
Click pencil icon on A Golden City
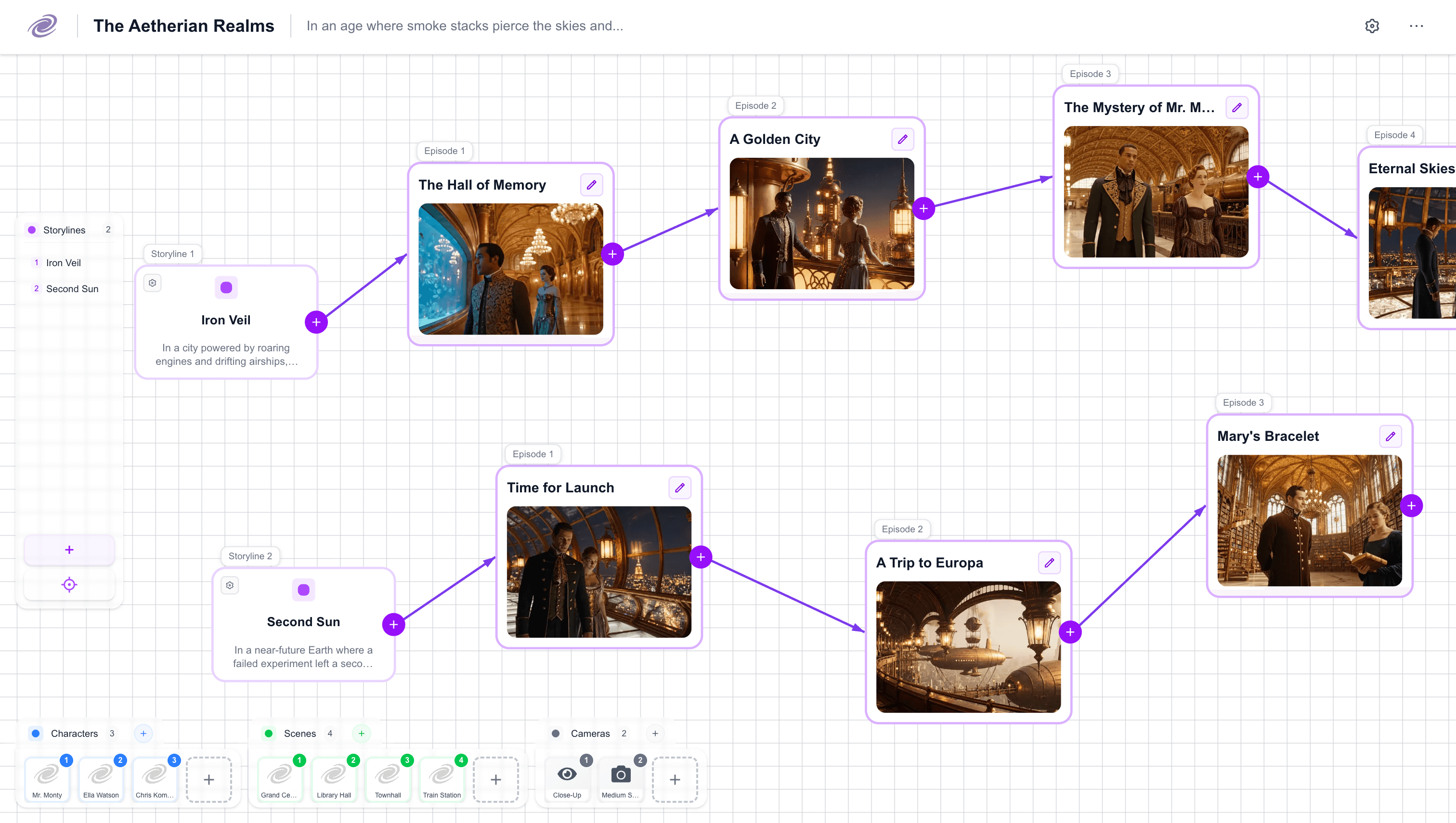pos(902,139)
